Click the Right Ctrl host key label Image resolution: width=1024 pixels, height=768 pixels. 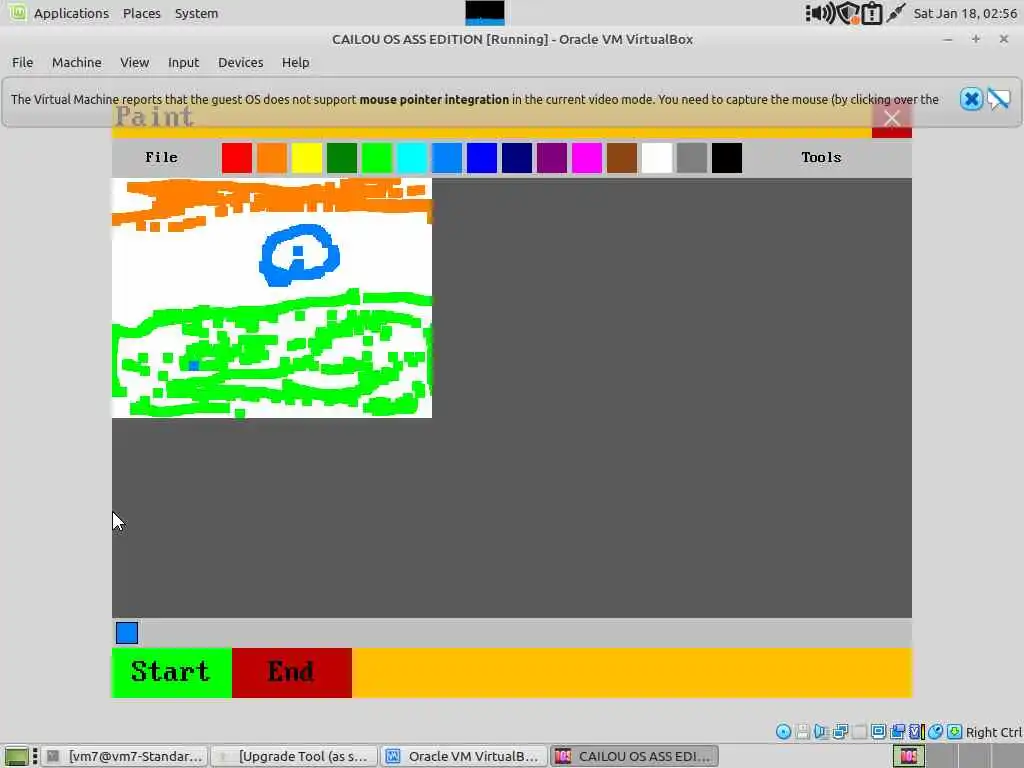point(993,733)
